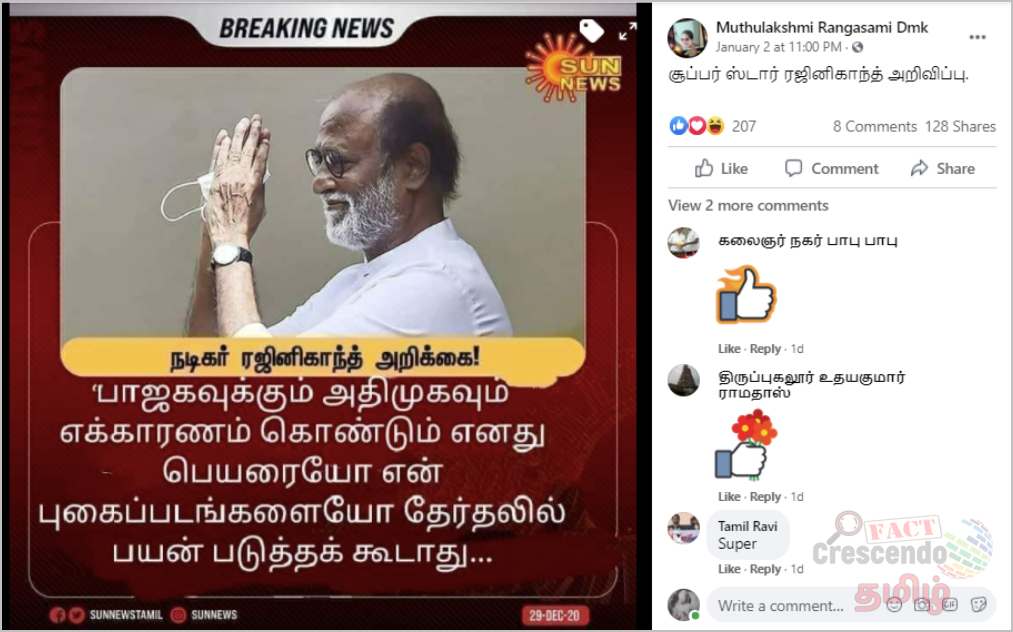Image resolution: width=1013 pixels, height=632 pixels.
Task: View the reaction emoji list
Action: click(696, 125)
